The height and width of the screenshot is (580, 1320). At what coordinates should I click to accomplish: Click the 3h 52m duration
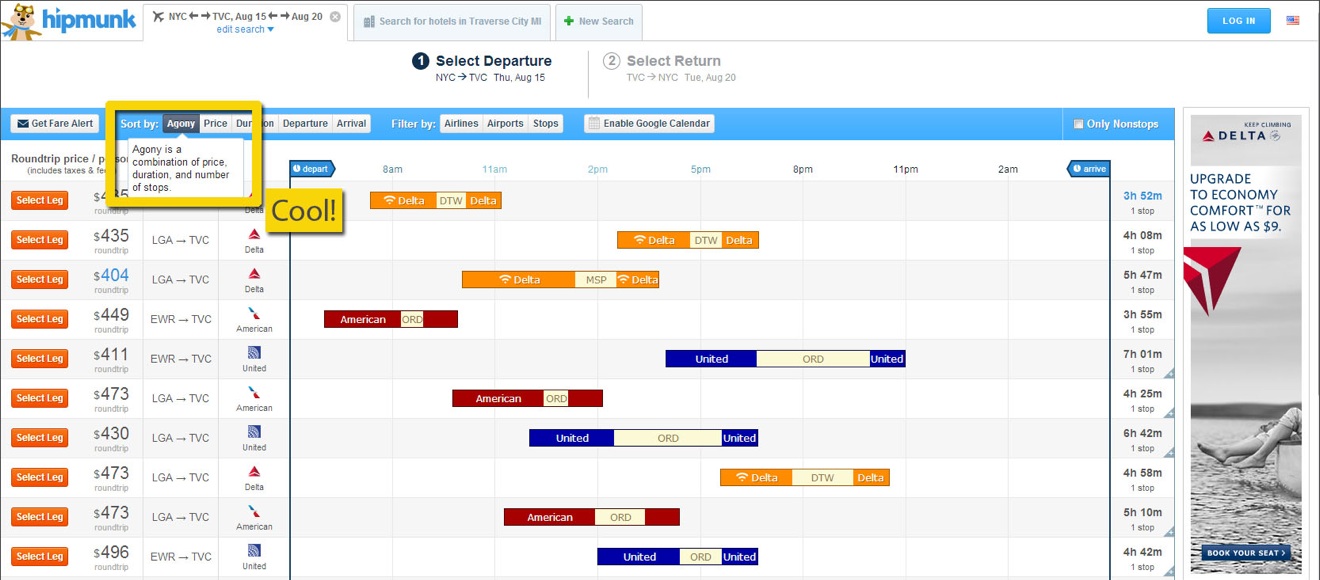[x=1142, y=196]
